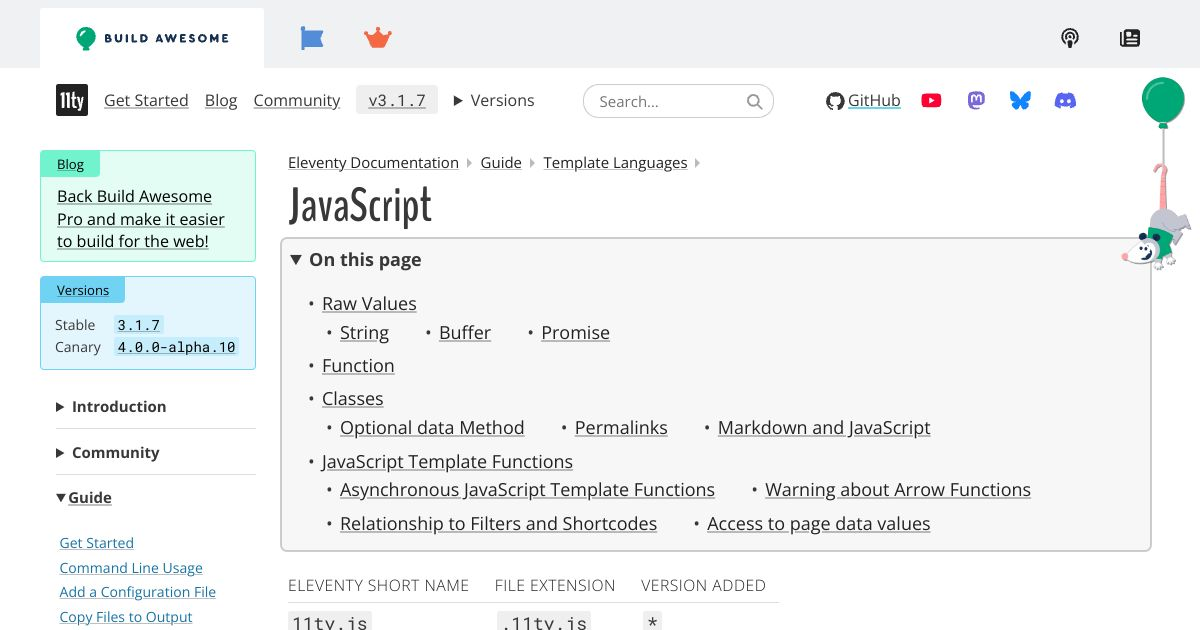The height and width of the screenshot is (630, 1200).
Task: Collapse the Guide sidebar section
Action: pos(84,497)
